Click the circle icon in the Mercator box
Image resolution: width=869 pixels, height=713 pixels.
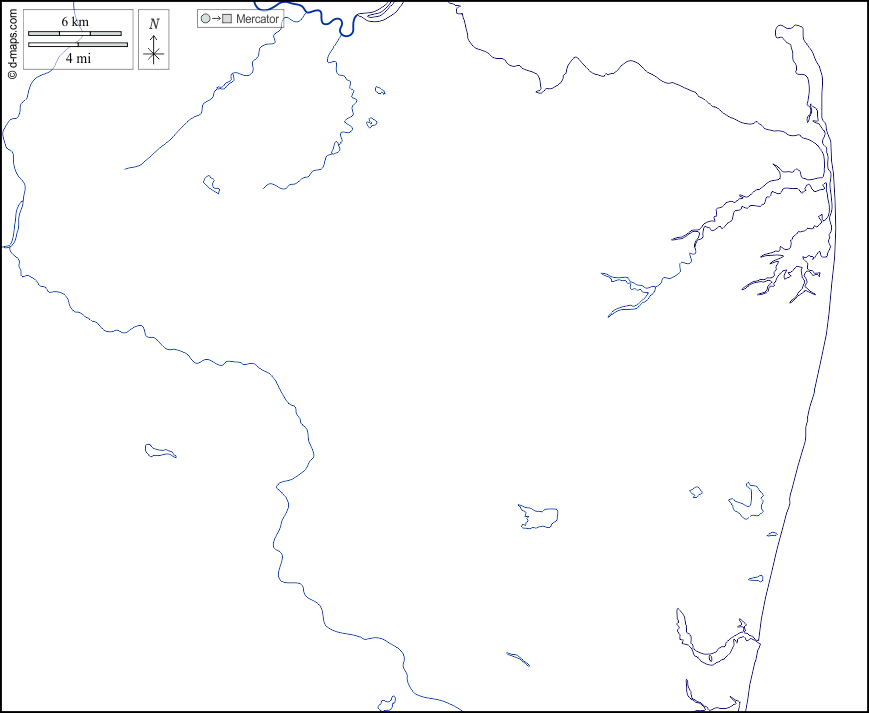(x=205, y=19)
